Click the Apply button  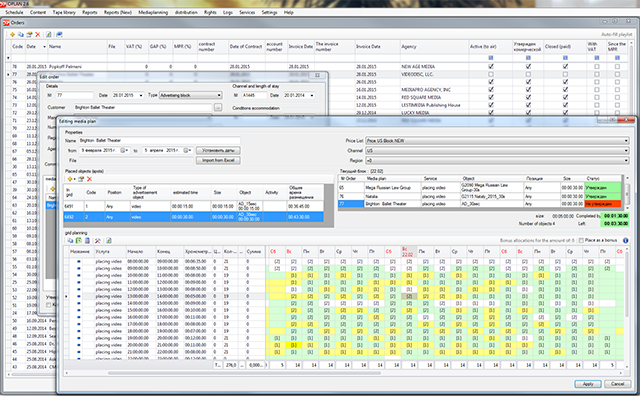[588, 384]
